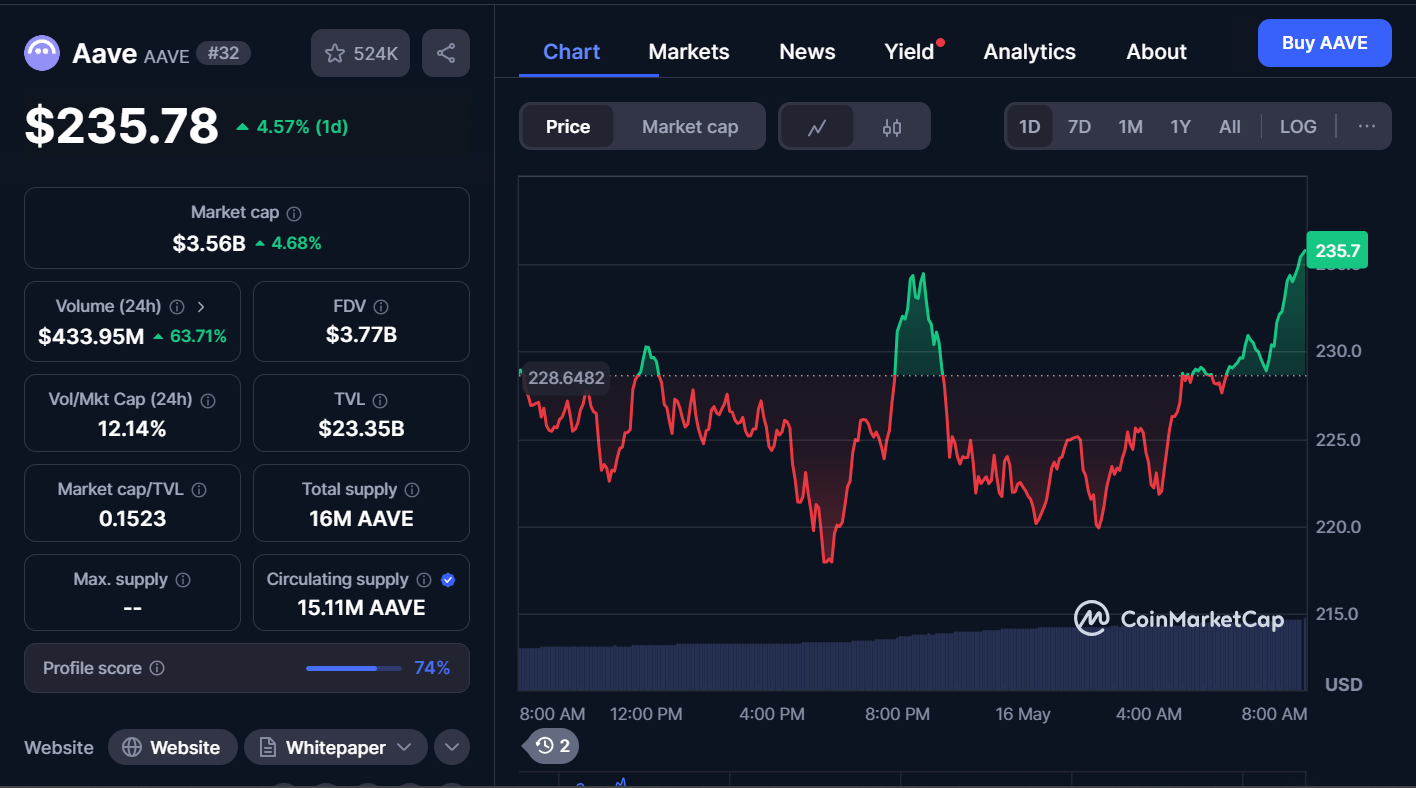Click the TVL info icon
The image size is (1416, 788).
[380, 400]
